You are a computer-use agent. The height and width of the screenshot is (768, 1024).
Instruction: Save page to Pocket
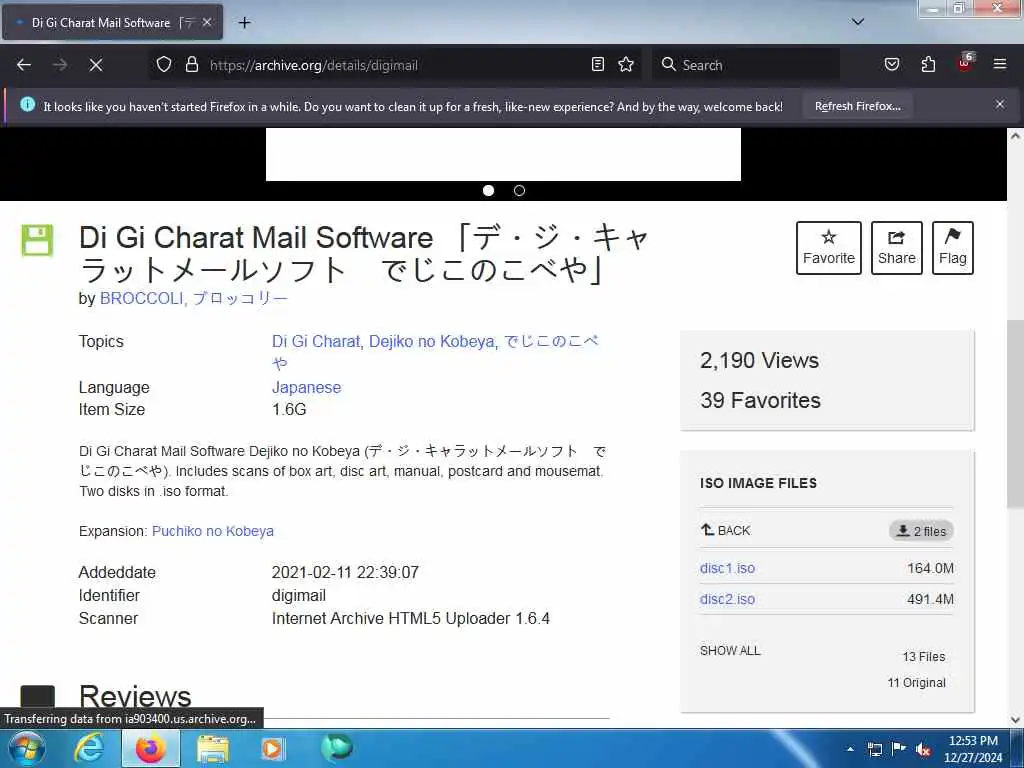tap(891, 65)
